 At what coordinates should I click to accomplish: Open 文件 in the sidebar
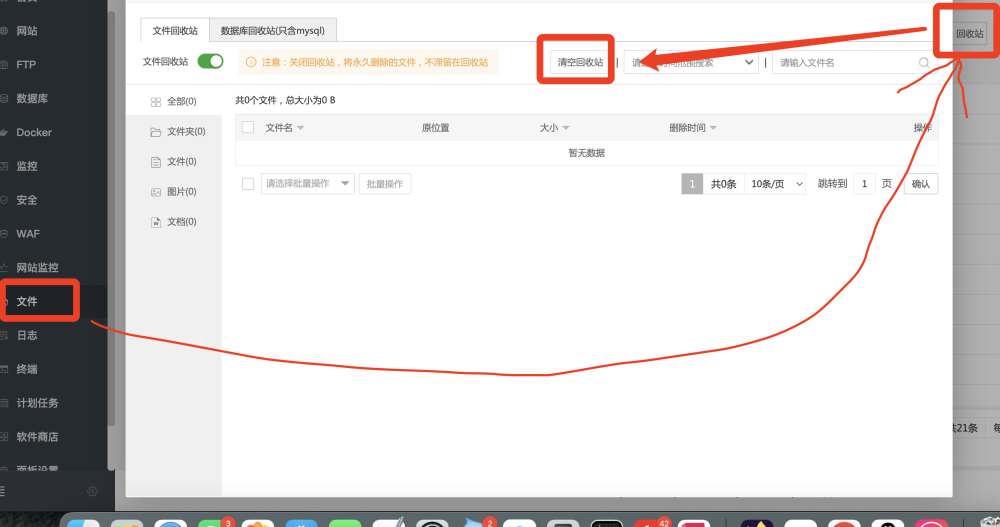point(27,301)
